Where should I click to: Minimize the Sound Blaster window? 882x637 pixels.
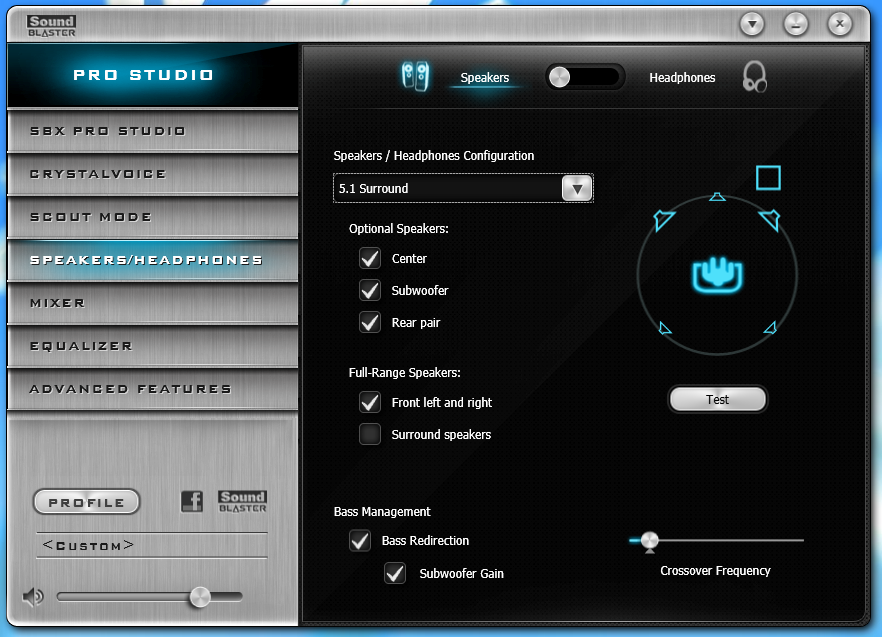point(796,24)
